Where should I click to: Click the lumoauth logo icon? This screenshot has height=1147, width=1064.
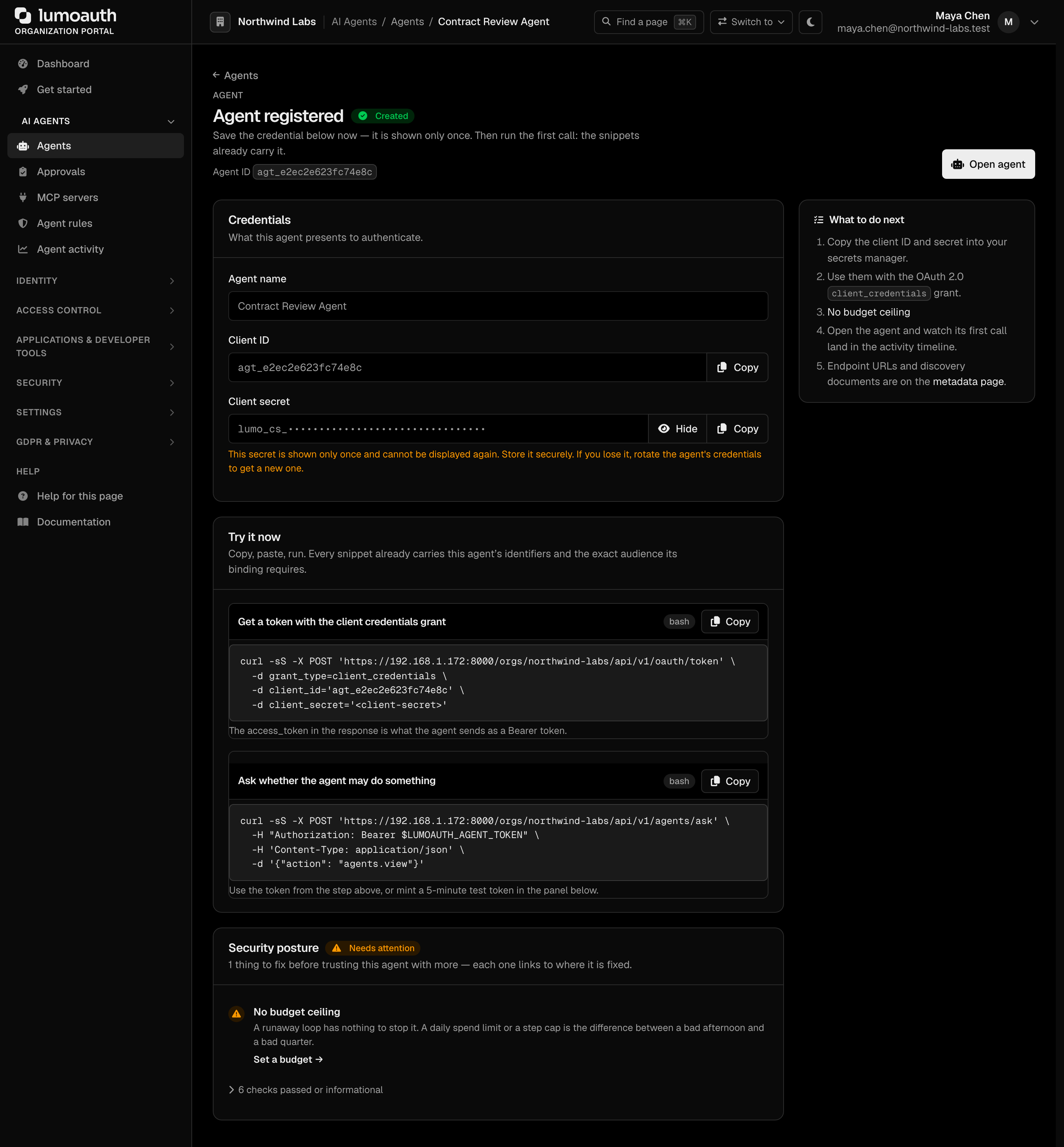click(x=23, y=16)
